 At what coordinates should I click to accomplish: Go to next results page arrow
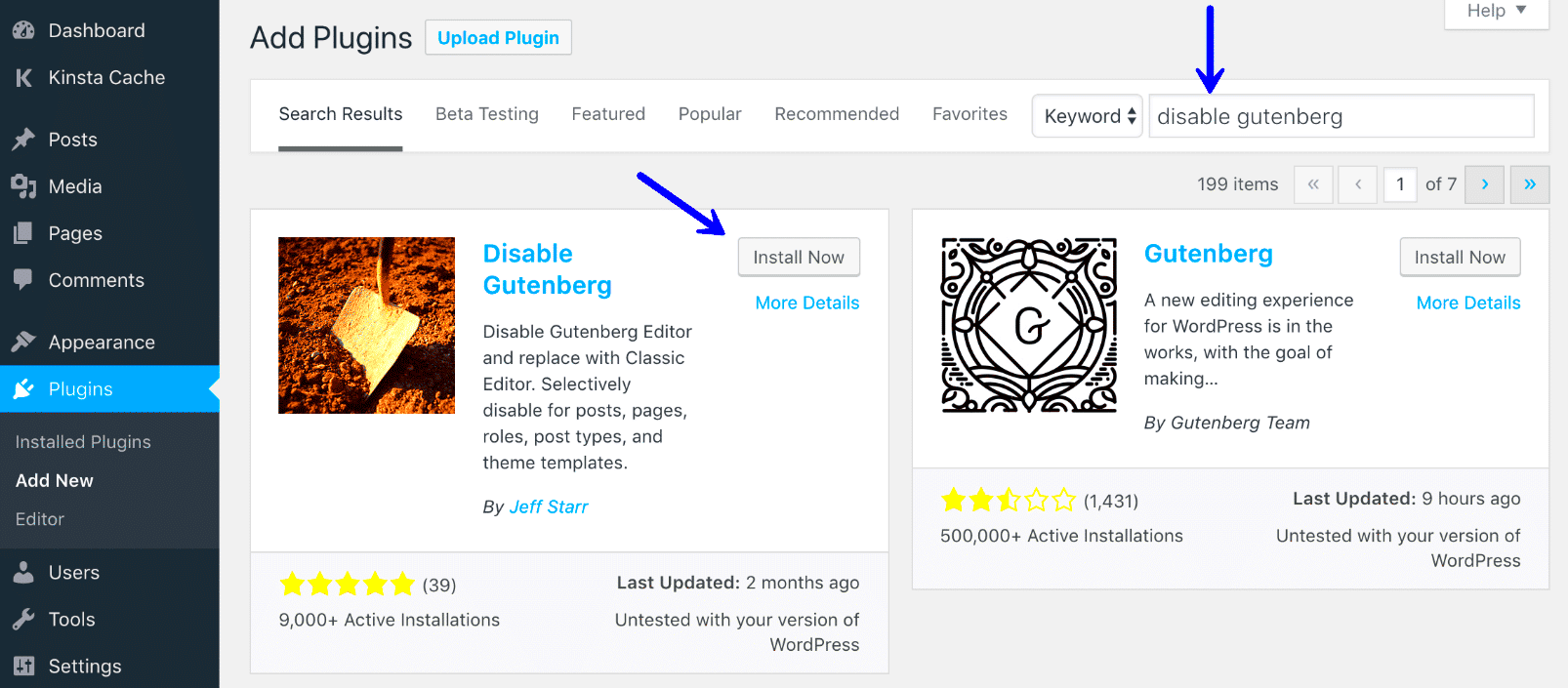pyautogui.click(x=1485, y=184)
